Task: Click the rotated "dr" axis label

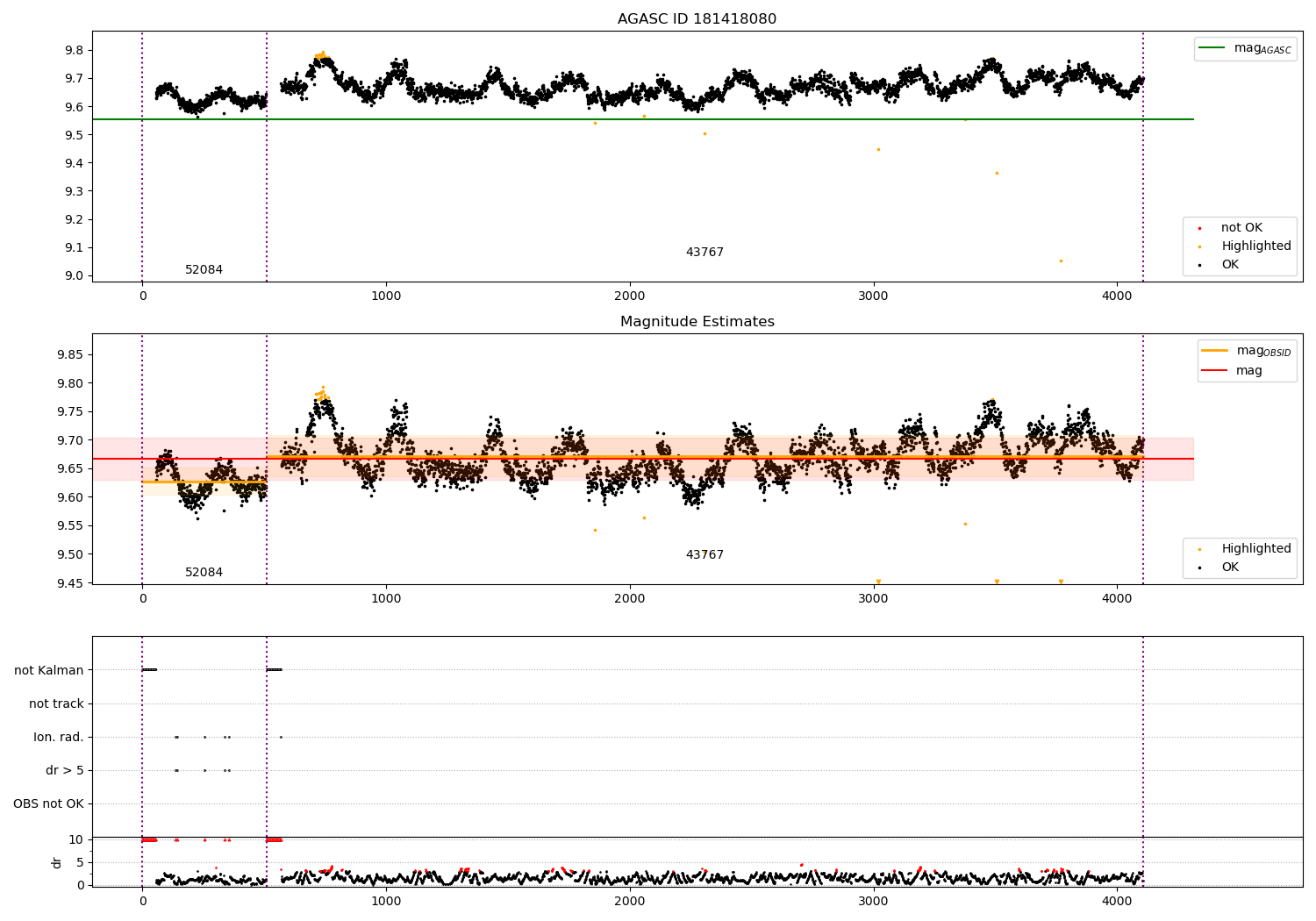Action: click(x=57, y=862)
